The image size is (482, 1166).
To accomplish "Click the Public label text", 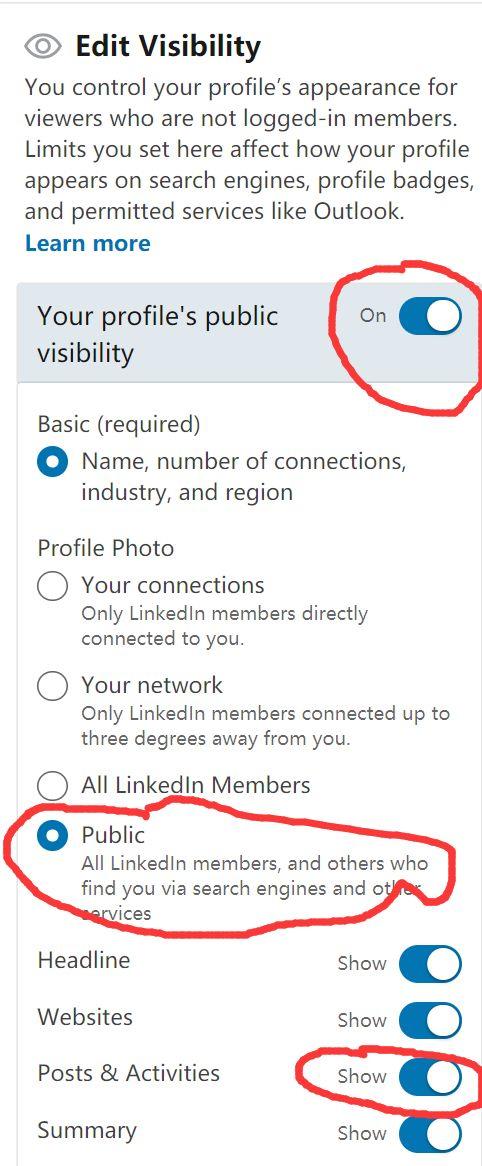I will pos(113,834).
